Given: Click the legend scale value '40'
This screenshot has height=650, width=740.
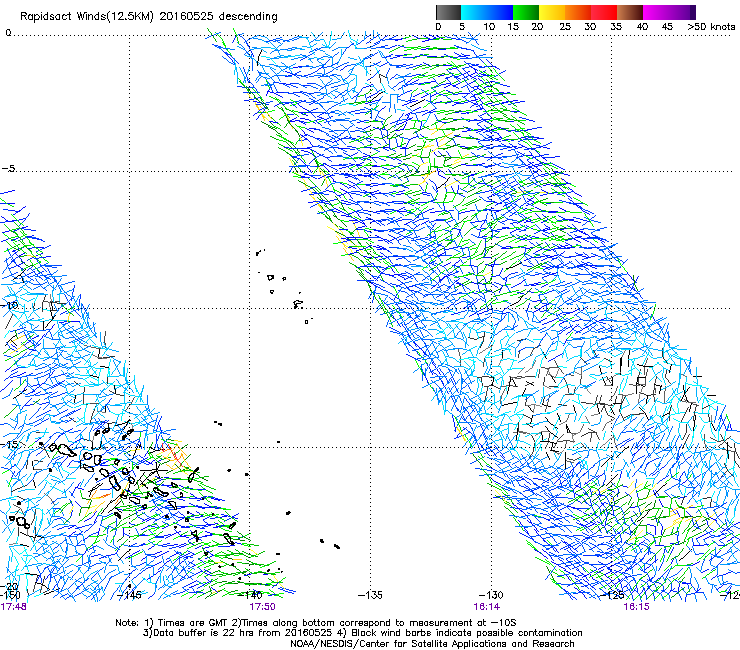Looking at the screenshot, I should pos(642,27).
